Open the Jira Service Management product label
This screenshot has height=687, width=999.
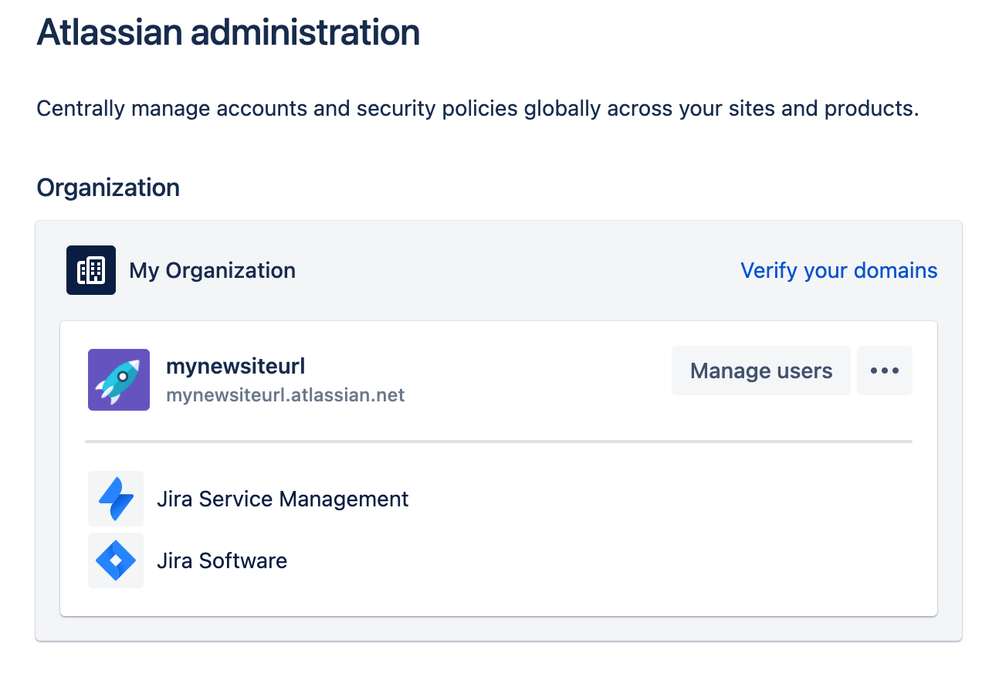[282, 498]
